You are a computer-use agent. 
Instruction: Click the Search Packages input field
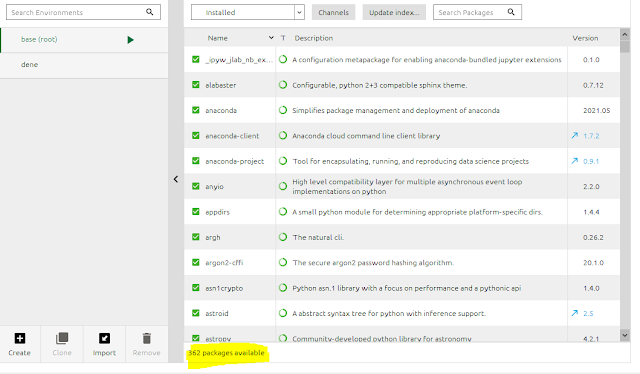click(x=477, y=12)
